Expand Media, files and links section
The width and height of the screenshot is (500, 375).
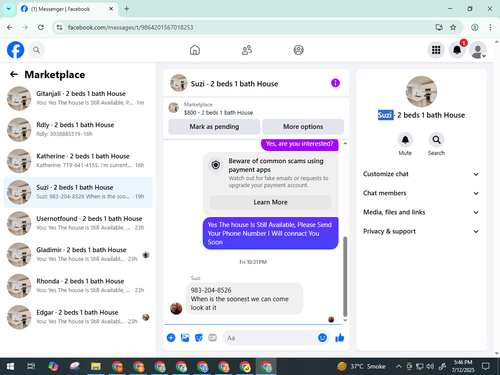421,212
